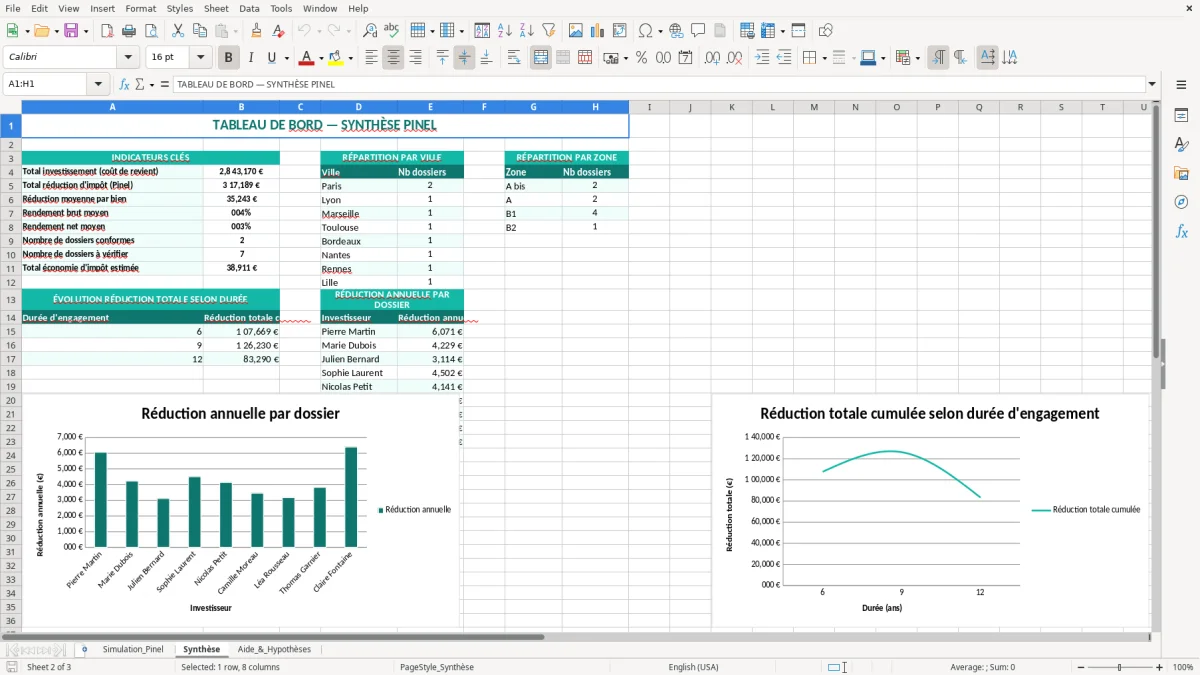Image resolution: width=1200 pixels, height=675 pixels.
Task: Open the Format menu
Action: tap(140, 8)
